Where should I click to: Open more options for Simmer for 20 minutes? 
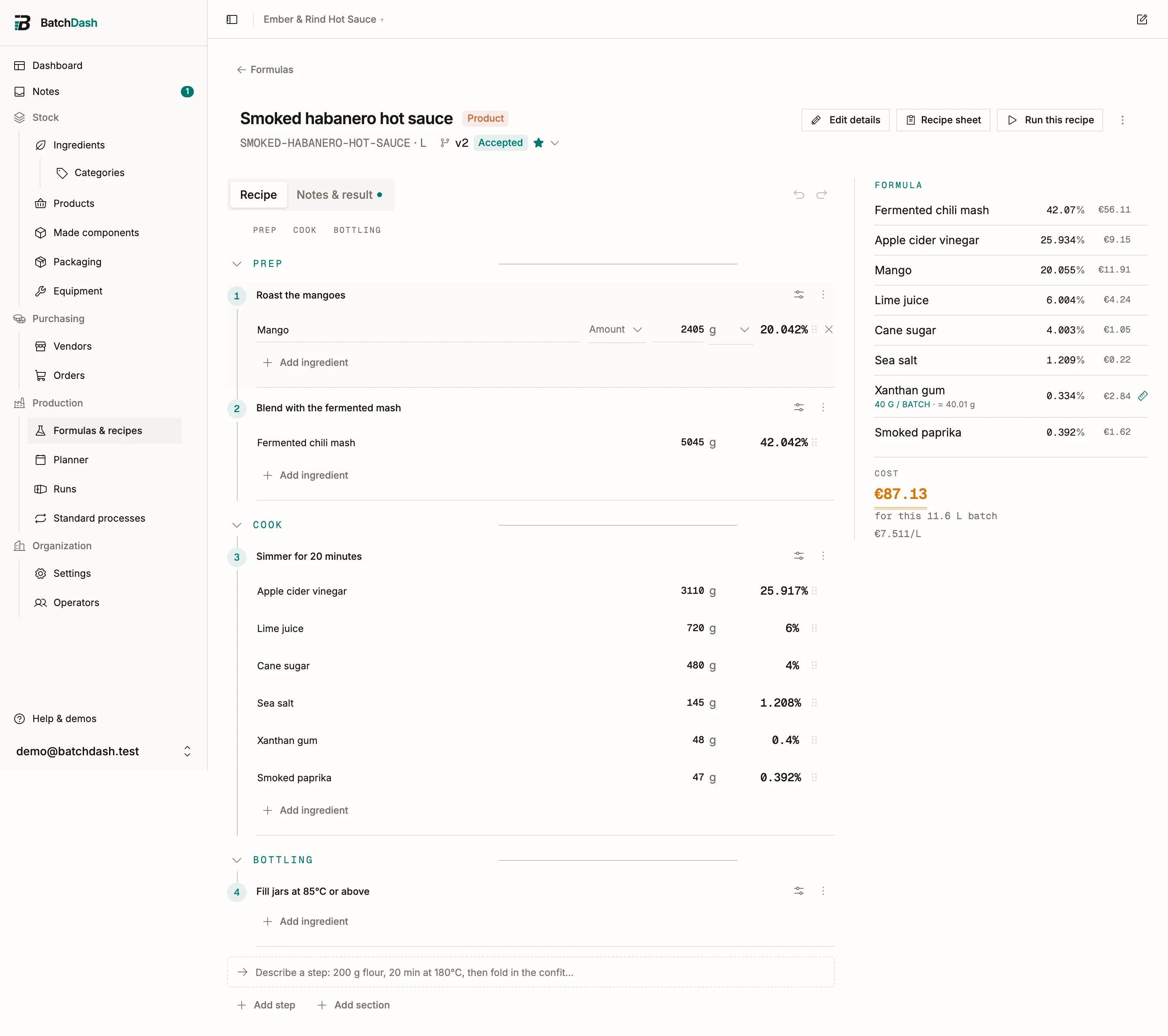[823, 556]
